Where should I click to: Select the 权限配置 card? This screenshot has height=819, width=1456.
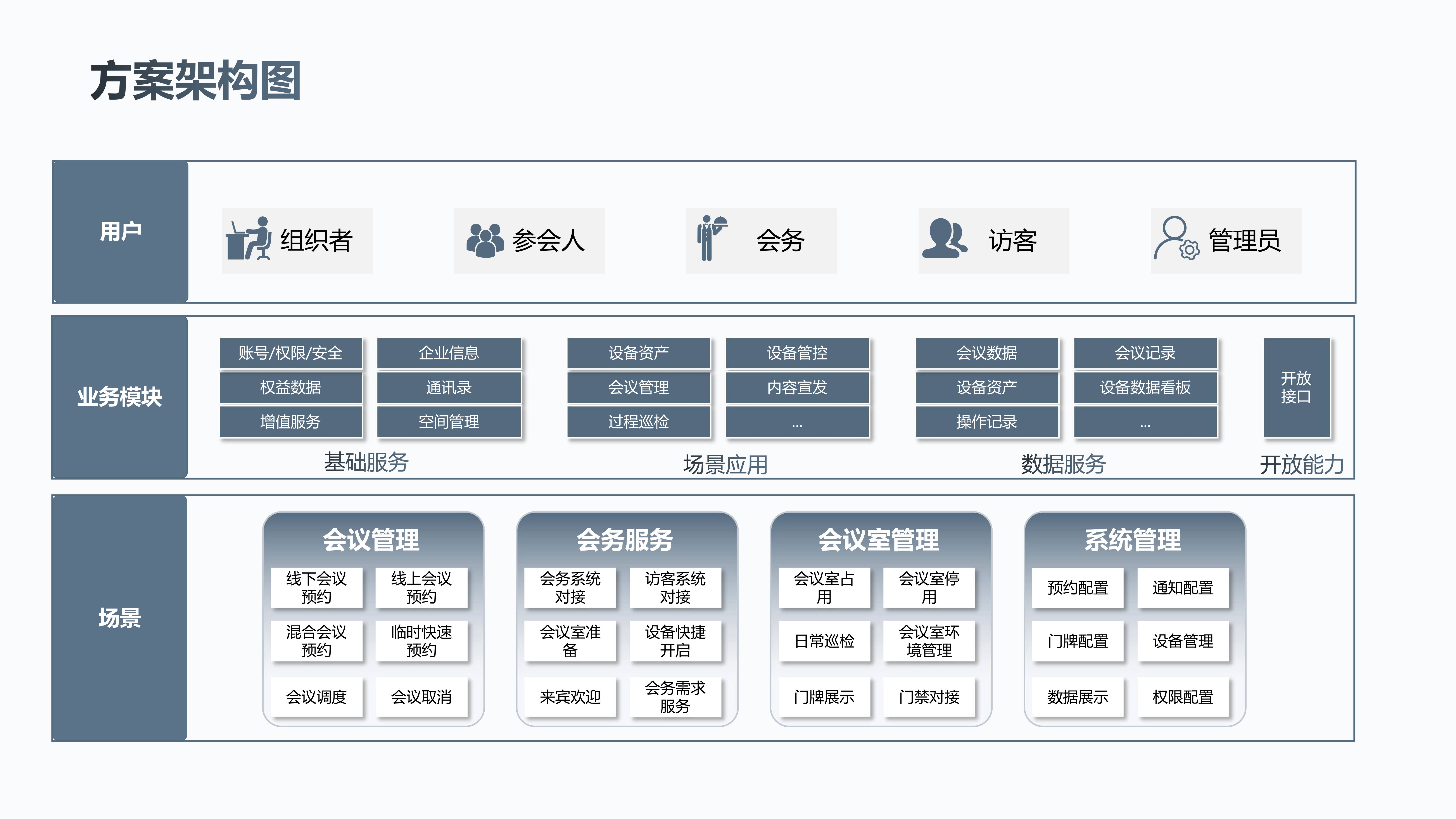(x=1183, y=697)
